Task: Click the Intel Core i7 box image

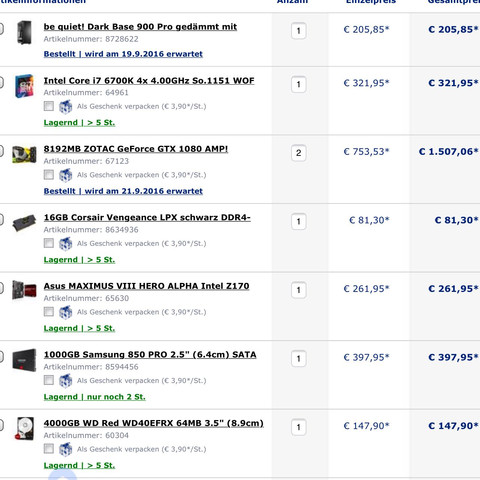Action: (24, 86)
